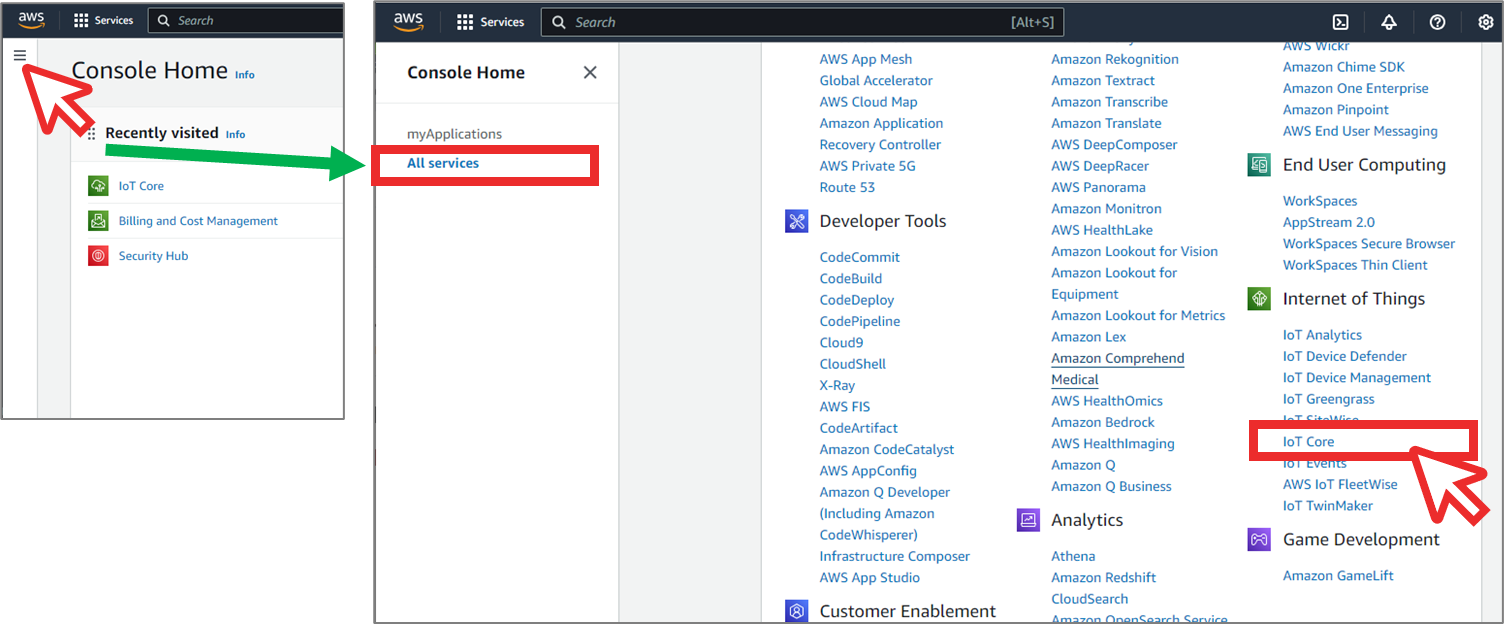Screen dimensions: 1511x624
Task: Click the AWS logo in the left window
Action: (x=31, y=20)
